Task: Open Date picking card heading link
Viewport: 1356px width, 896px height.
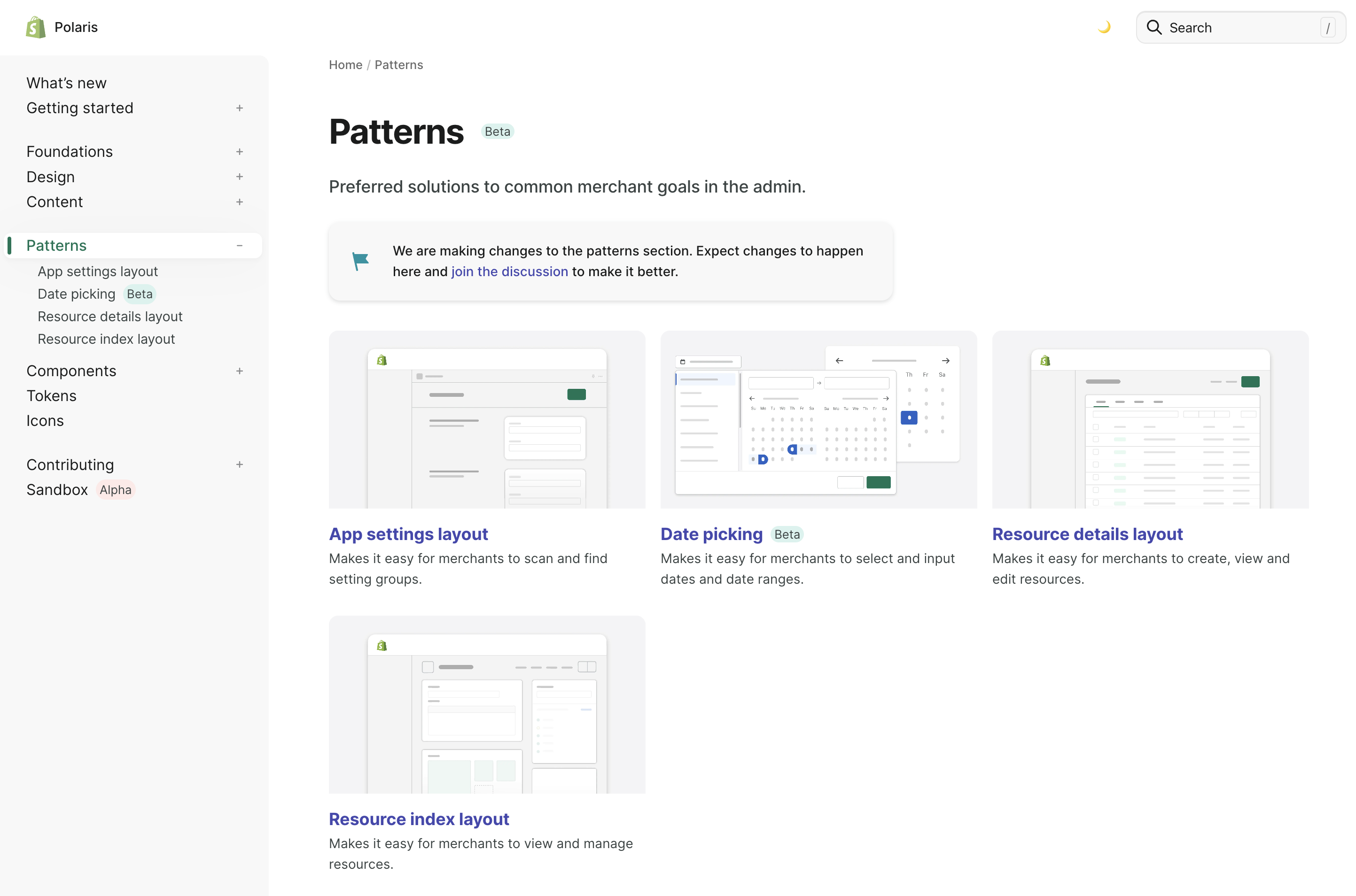Action: [711, 534]
